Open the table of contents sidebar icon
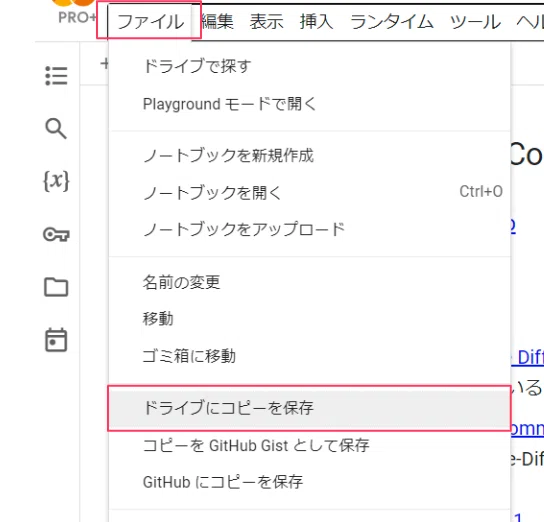The height and width of the screenshot is (522, 544). tap(56, 76)
